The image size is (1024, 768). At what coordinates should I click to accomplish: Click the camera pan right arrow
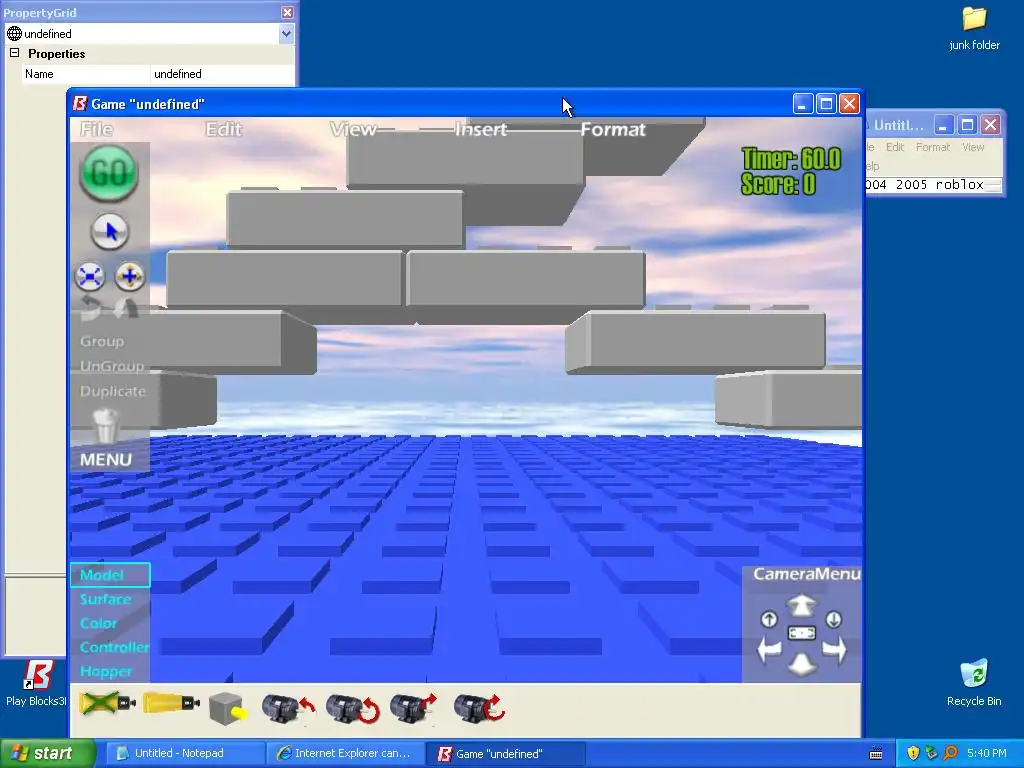[834, 650]
